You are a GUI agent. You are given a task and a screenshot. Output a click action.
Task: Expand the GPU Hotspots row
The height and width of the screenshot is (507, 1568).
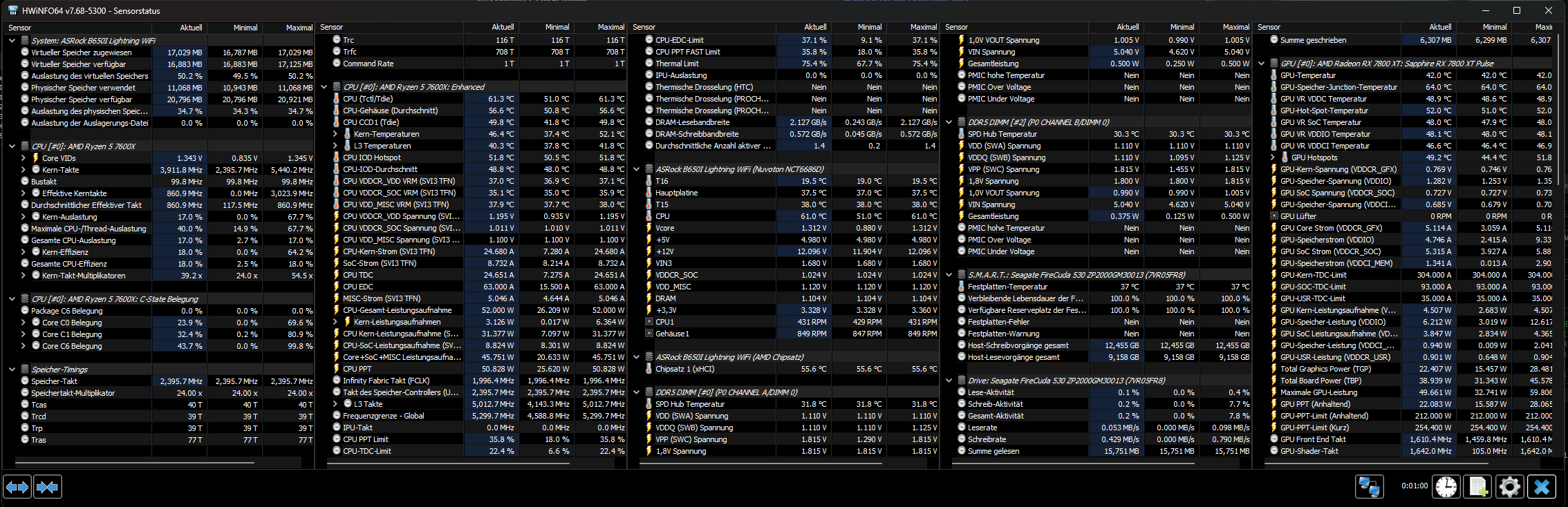tap(1273, 157)
